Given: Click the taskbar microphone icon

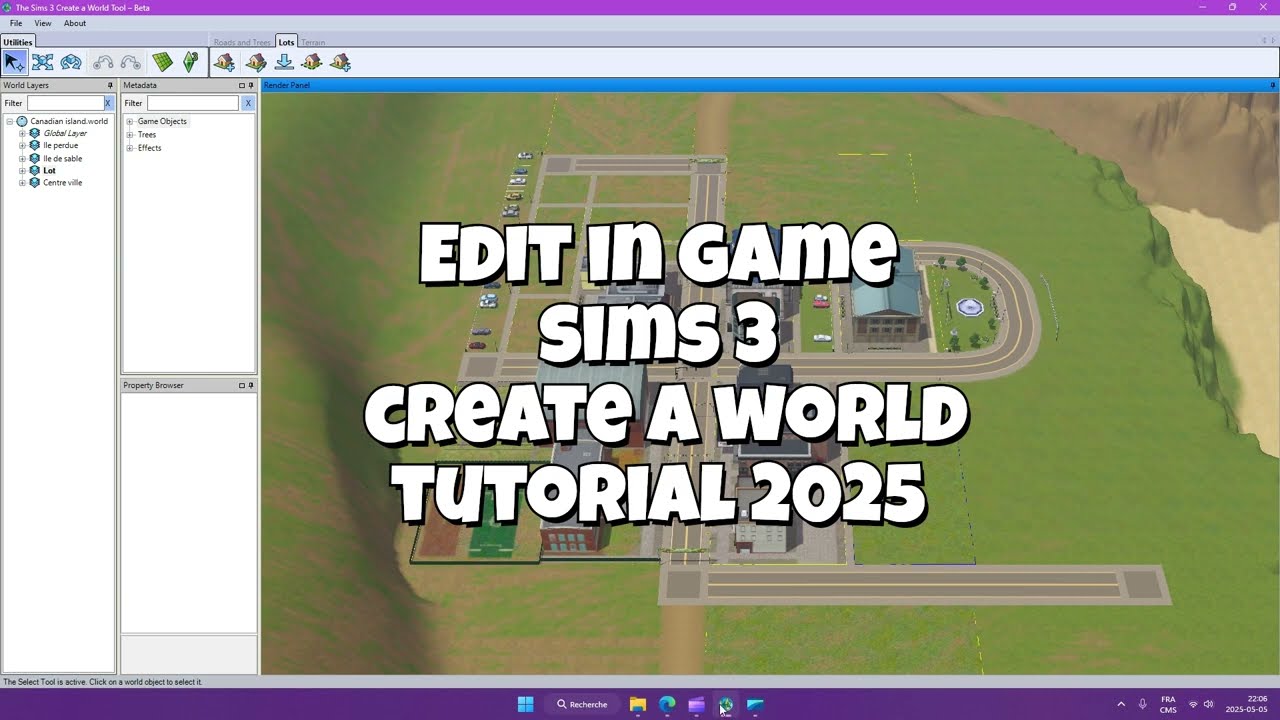Looking at the screenshot, I should click(1142, 704).
